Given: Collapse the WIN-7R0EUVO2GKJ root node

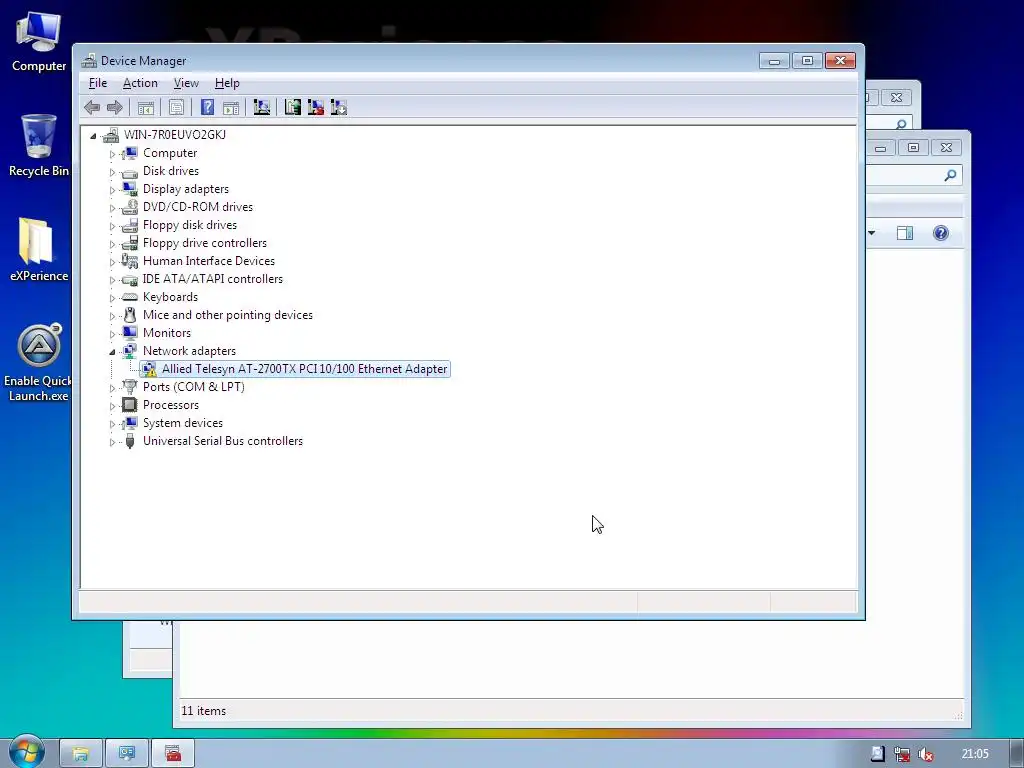Looking at the screenshot, I should click(x=93, y=136).
